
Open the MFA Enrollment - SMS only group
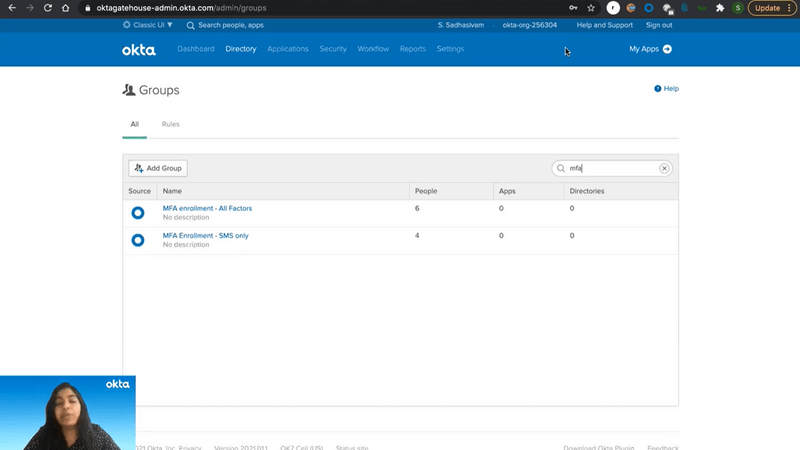[205, 235]
